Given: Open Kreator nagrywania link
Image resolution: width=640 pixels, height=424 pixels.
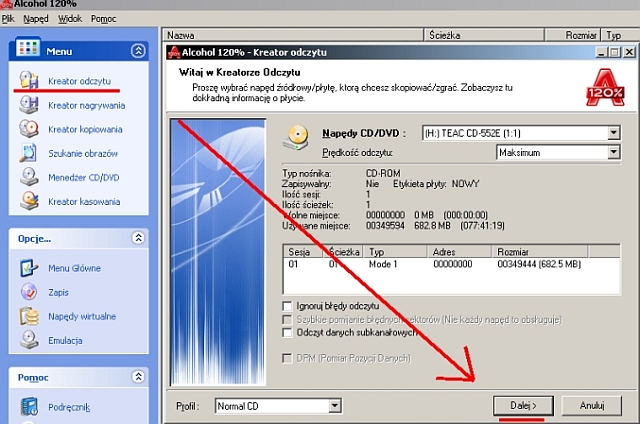Looking at the screenshot, I should [x=87, y=105].
